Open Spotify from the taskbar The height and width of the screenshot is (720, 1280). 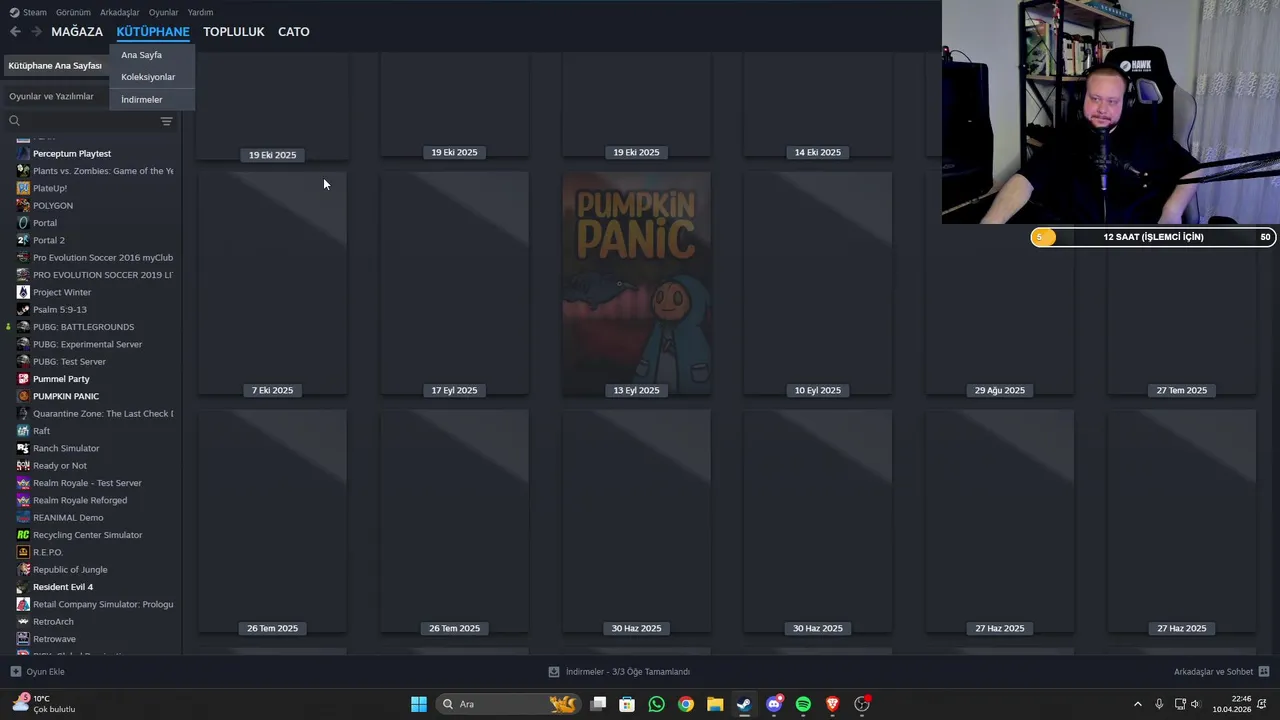803,704
